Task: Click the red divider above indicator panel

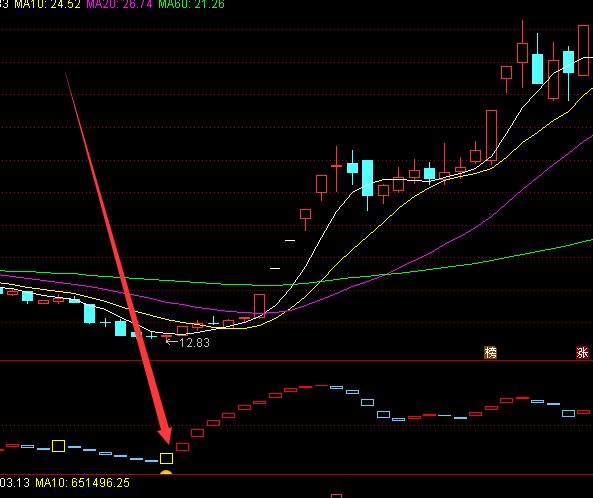Action: (296, 361)
